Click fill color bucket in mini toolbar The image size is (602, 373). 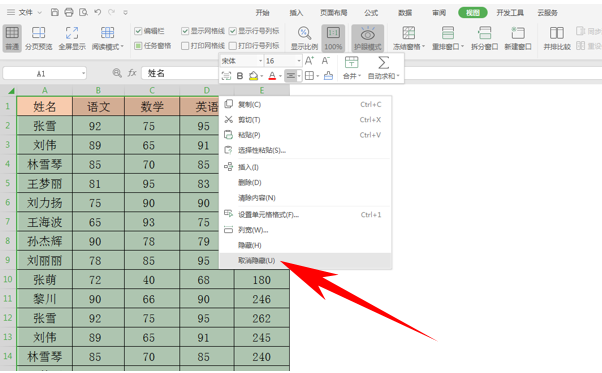253,76
